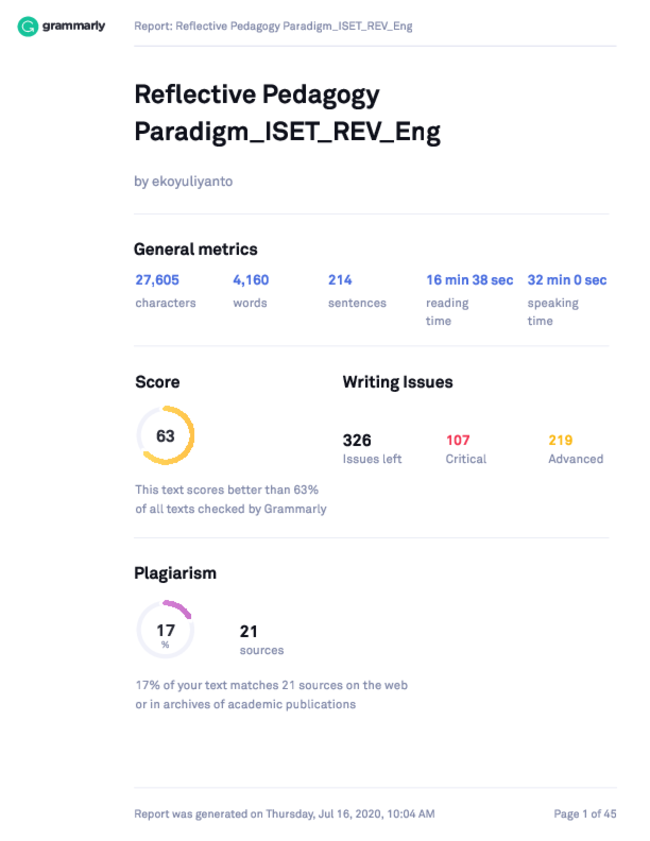The height and width of the screenshot is (841, 650).
Task: Click the red 107 Critical count
Action: [x=457, y=440]
